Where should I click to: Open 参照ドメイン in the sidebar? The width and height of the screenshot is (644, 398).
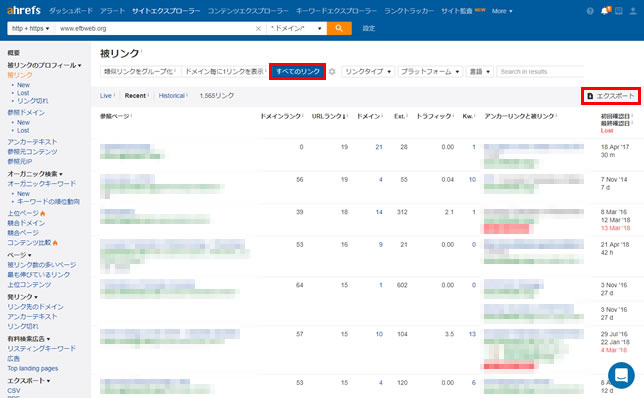26,112
